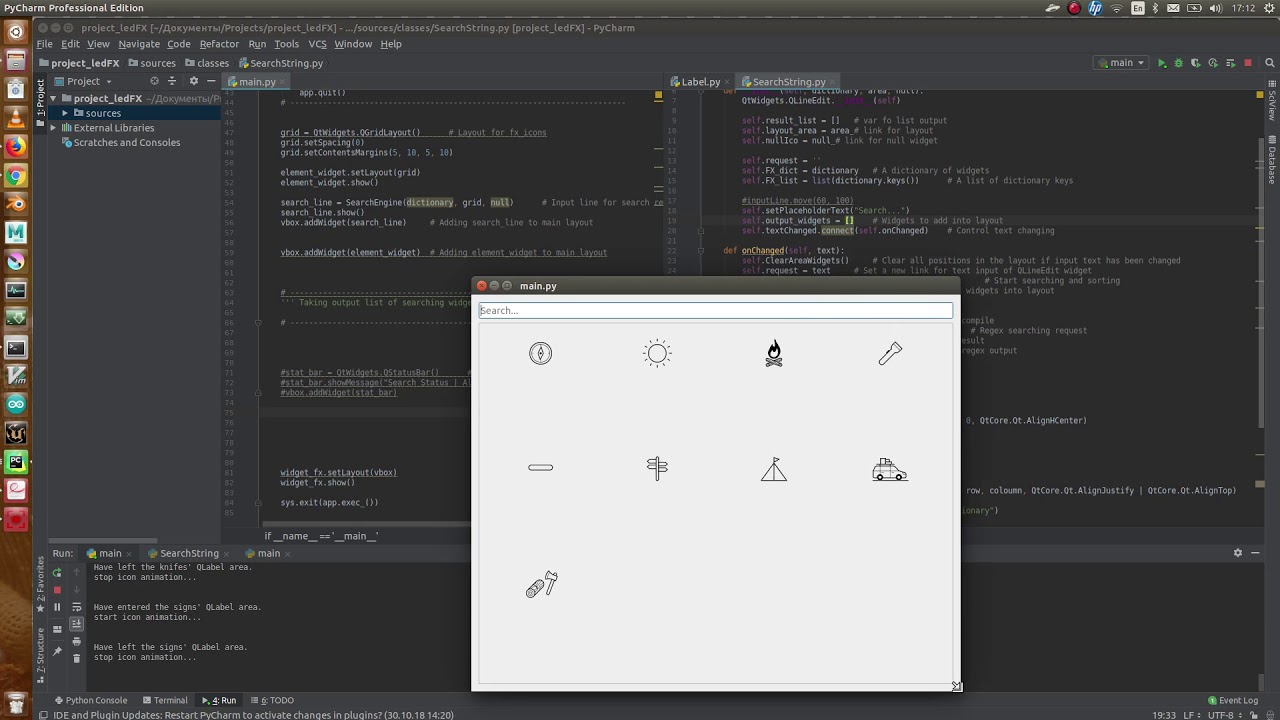Click the green Run button in top toolbar

[1162, 63]
